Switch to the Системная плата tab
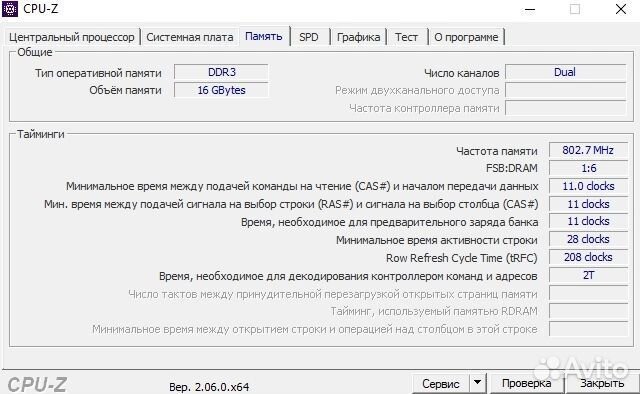Viewport: 640px width, 394px height. pos(189,37)
